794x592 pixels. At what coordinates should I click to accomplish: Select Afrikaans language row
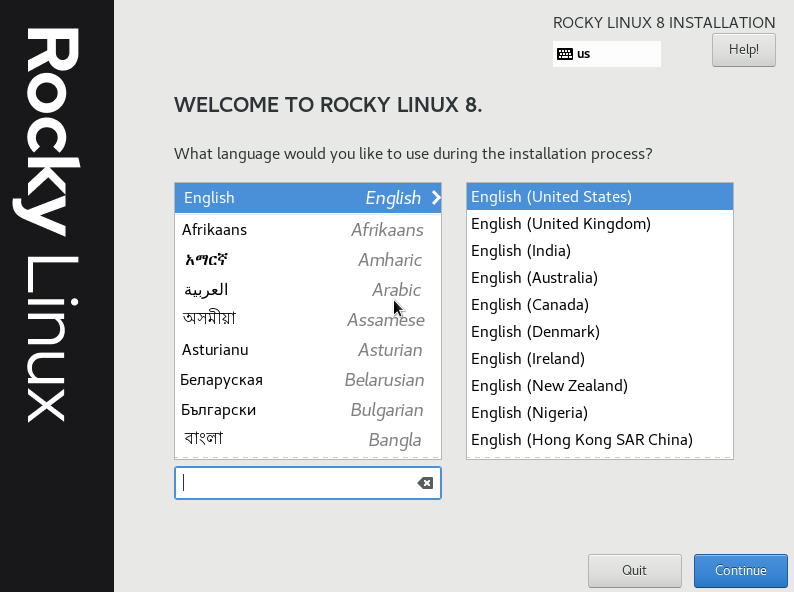click(308, 229)
